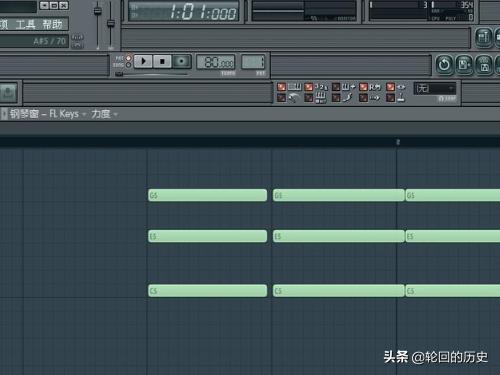The image size is (500, 375).
Task: Select the middle E5 note
Action: pos(338,236)
